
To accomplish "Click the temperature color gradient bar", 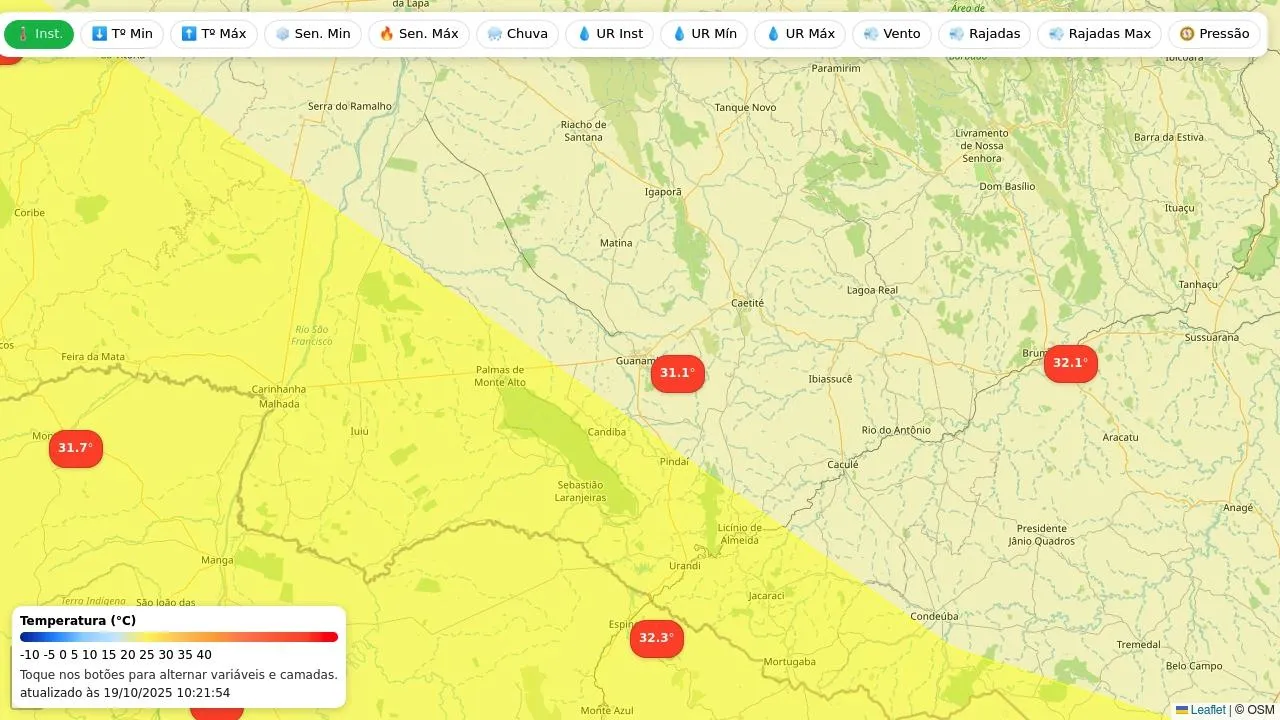I will point(179,637).
